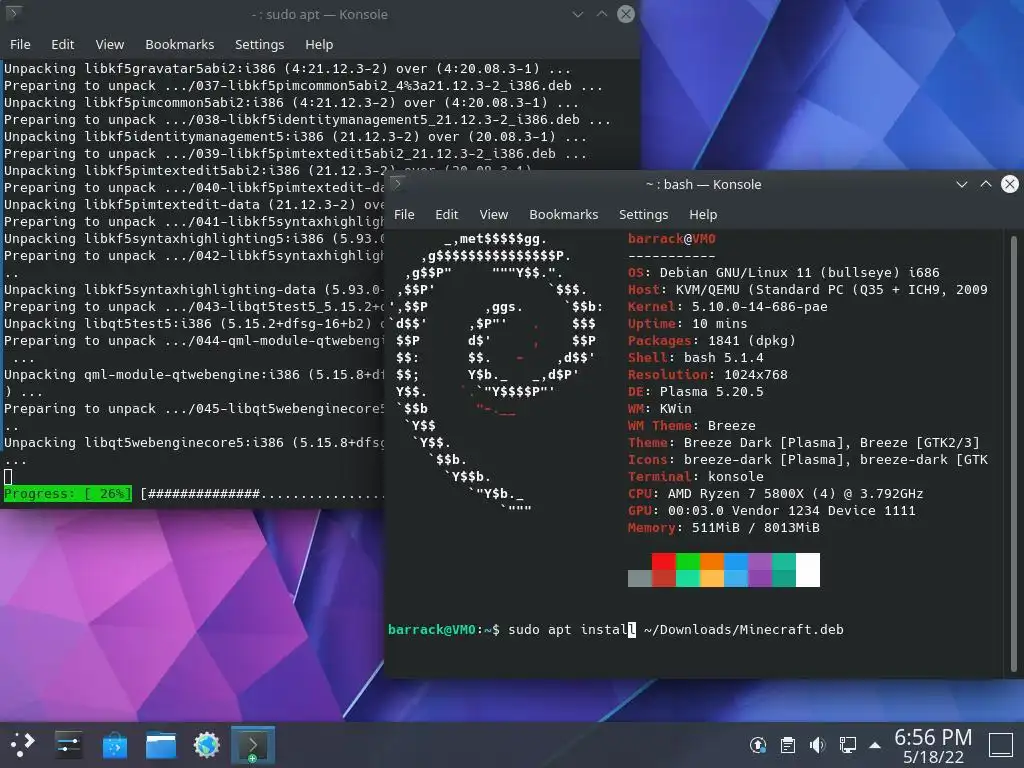Minimize the bash Konsole window

pyautogui.click(x=961, y=184)
